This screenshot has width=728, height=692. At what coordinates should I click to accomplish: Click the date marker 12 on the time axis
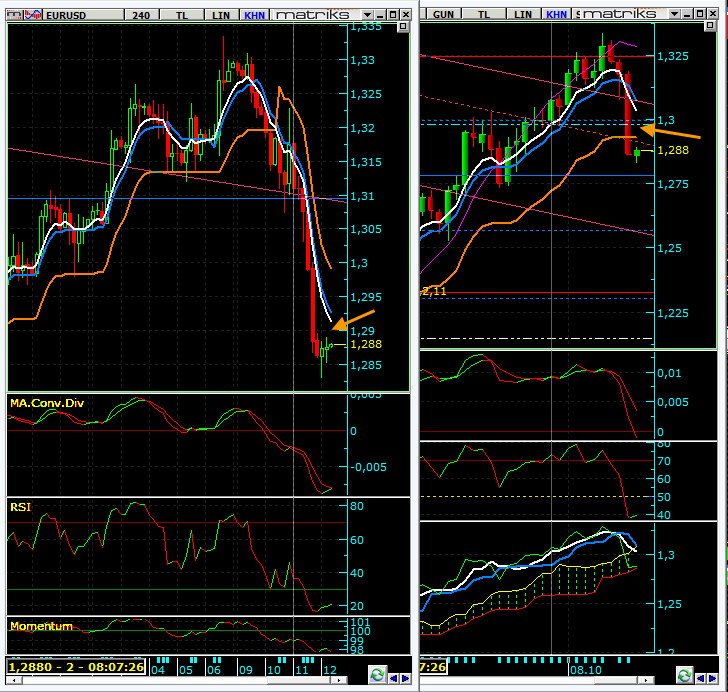pos(330,670)
